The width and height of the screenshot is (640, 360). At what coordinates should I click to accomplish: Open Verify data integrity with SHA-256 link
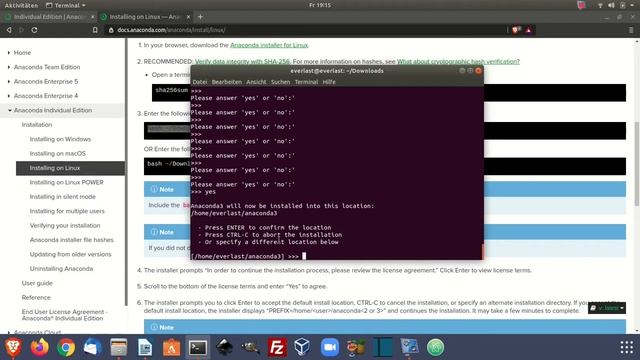click(242, 62)
